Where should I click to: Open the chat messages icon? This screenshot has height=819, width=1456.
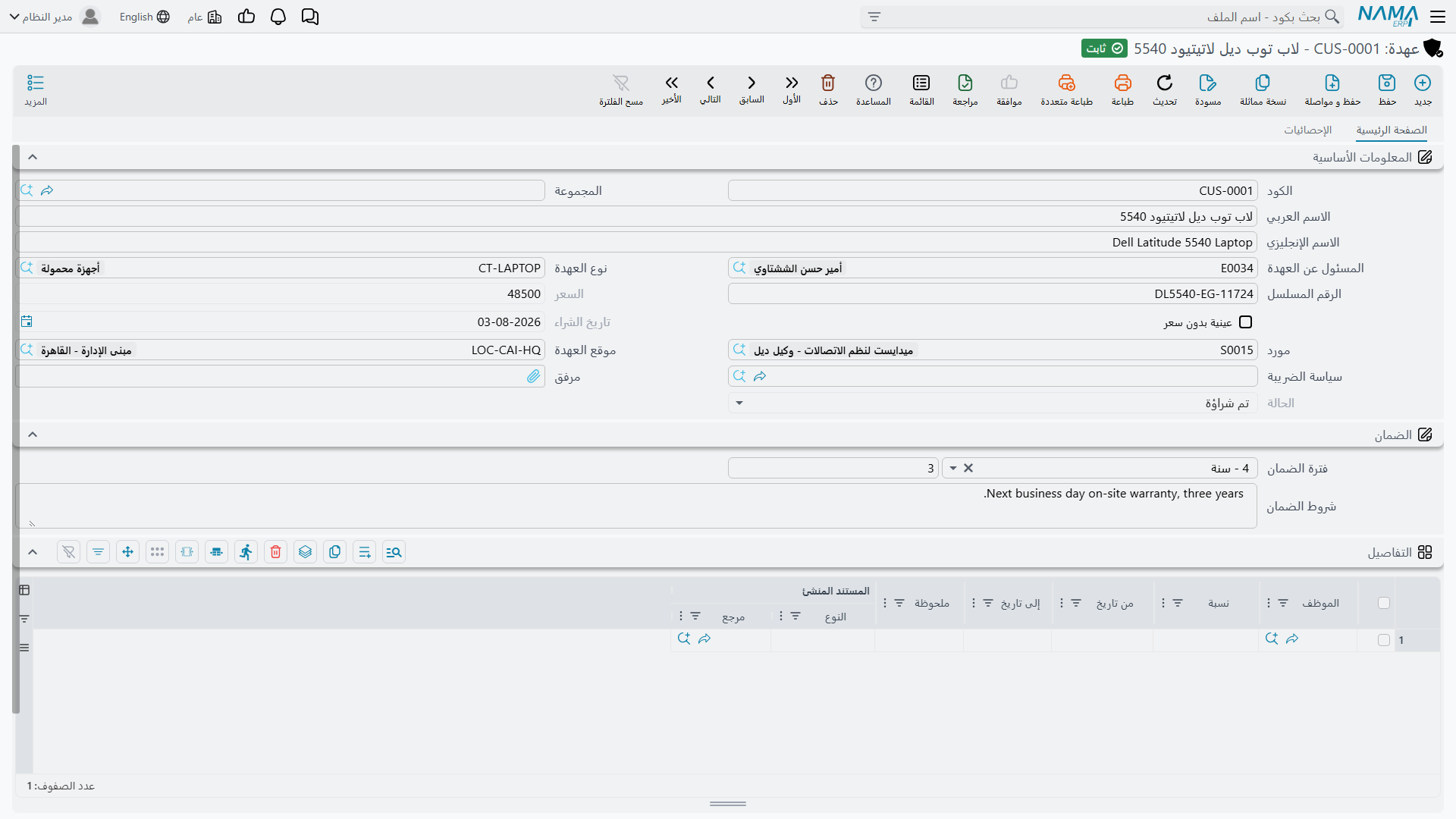pyautogui.click(x=310, y=17)
